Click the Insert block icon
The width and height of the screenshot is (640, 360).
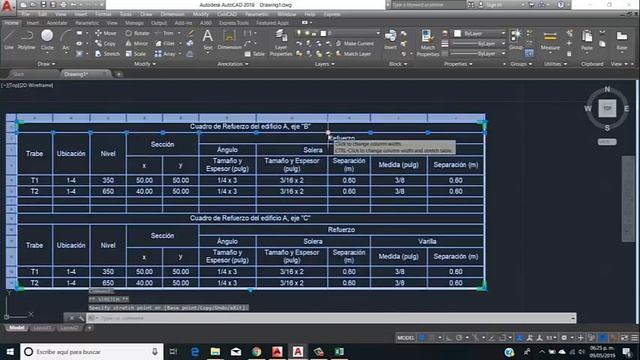(x=390, y=40)
